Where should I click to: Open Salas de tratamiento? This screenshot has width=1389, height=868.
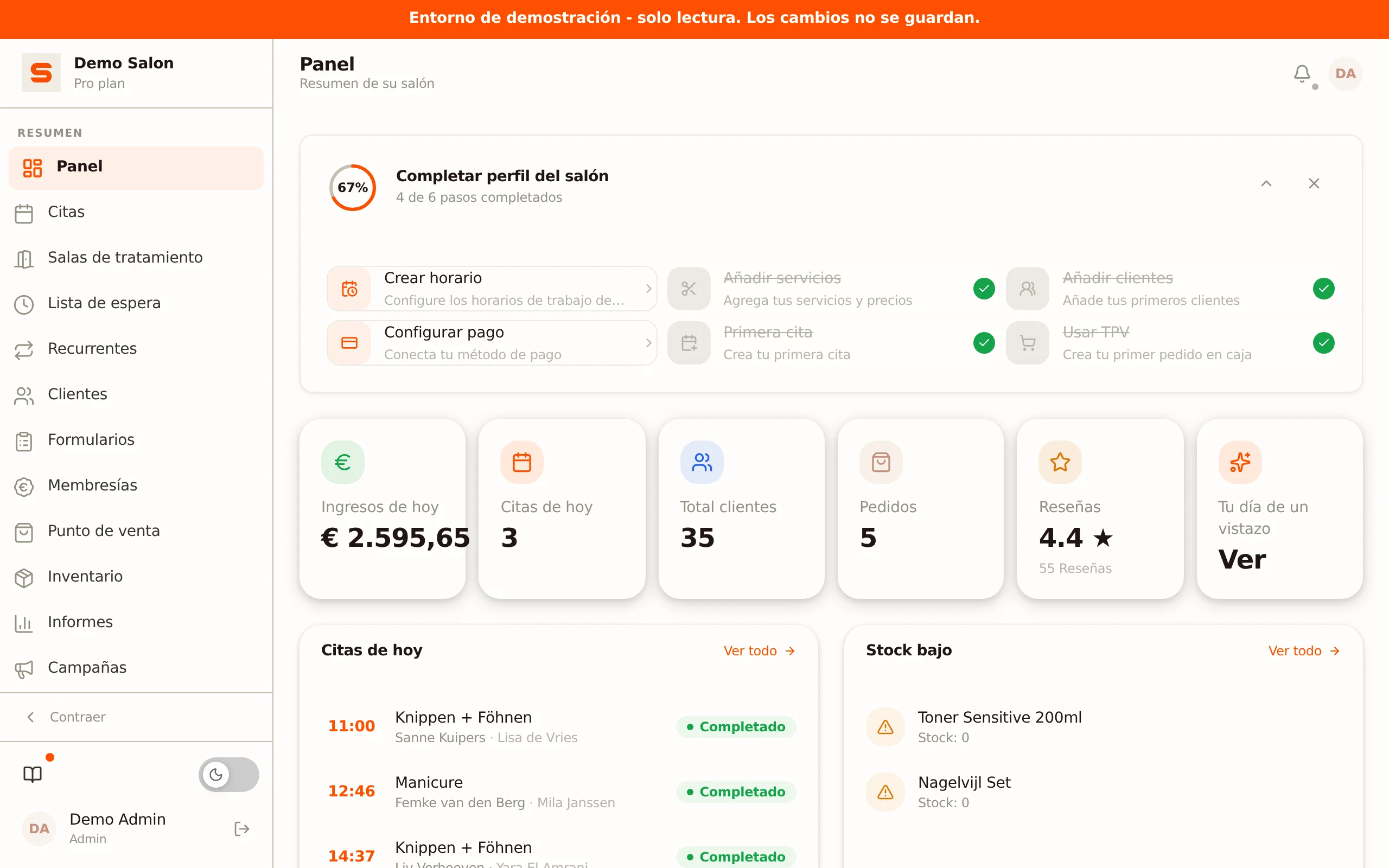tap(136, 258)
